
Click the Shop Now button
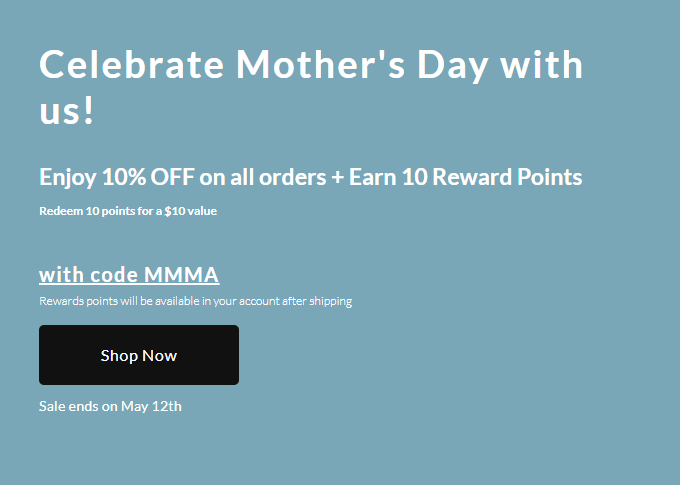click(139, 355)
